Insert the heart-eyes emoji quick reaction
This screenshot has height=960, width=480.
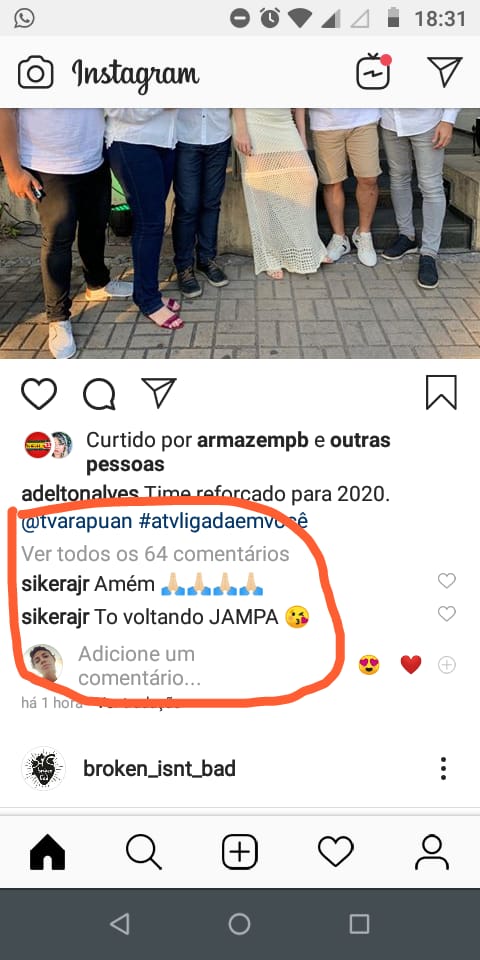(369, 665)
